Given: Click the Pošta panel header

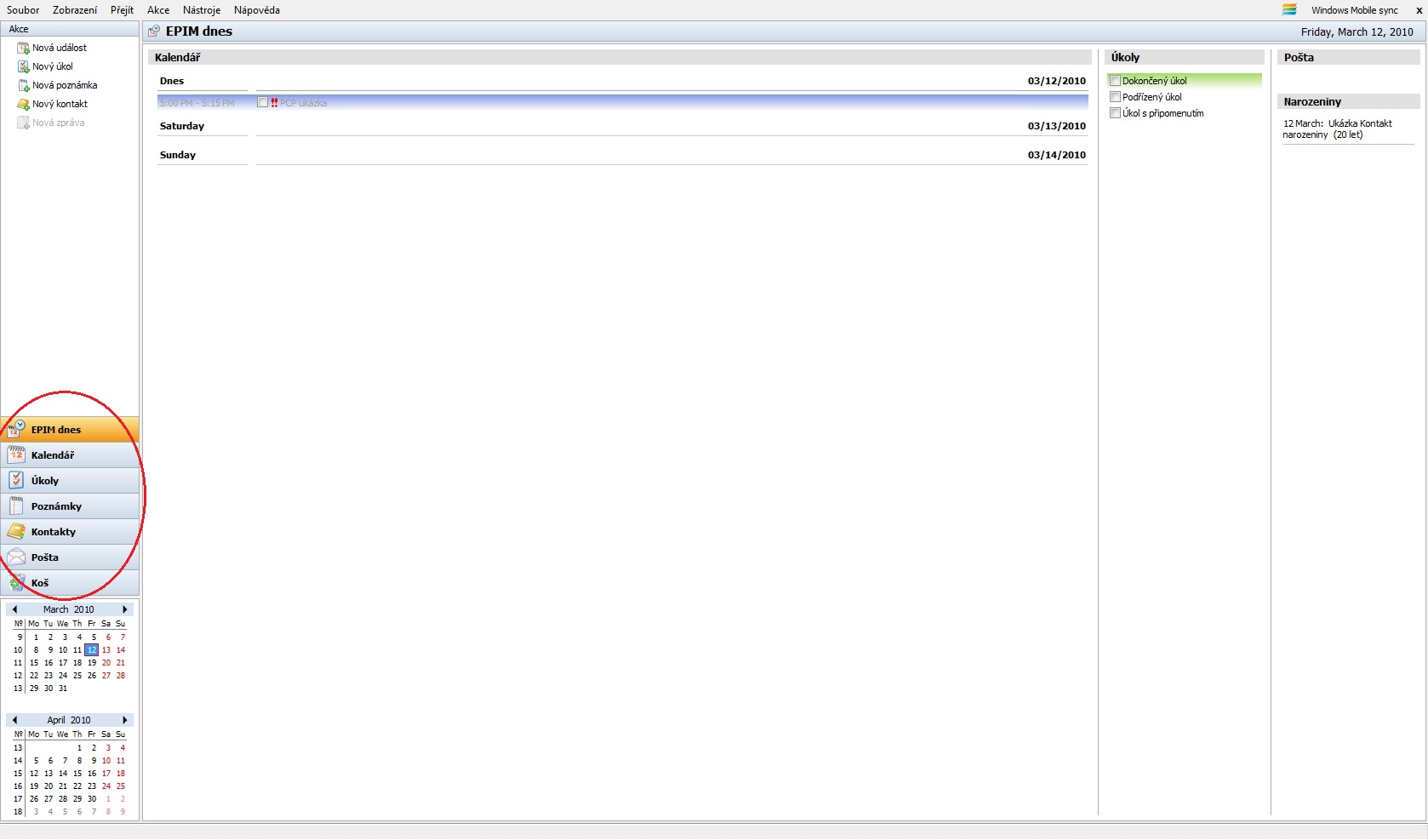Looking at the screenshot, I should pos(1348,57).
